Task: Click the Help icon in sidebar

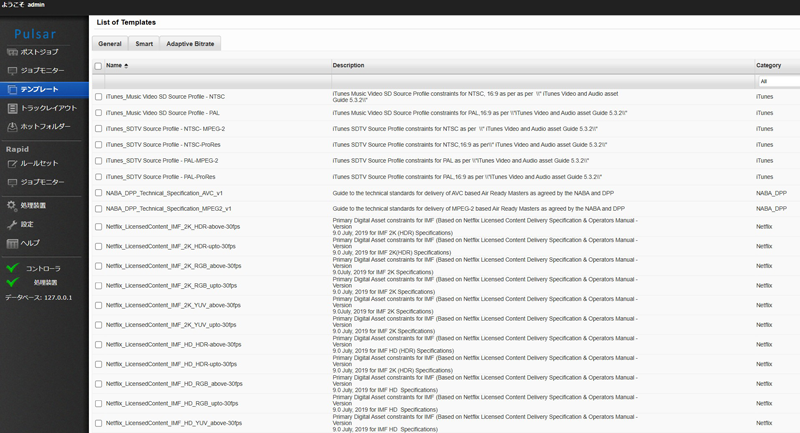Action: coord(12,243)
